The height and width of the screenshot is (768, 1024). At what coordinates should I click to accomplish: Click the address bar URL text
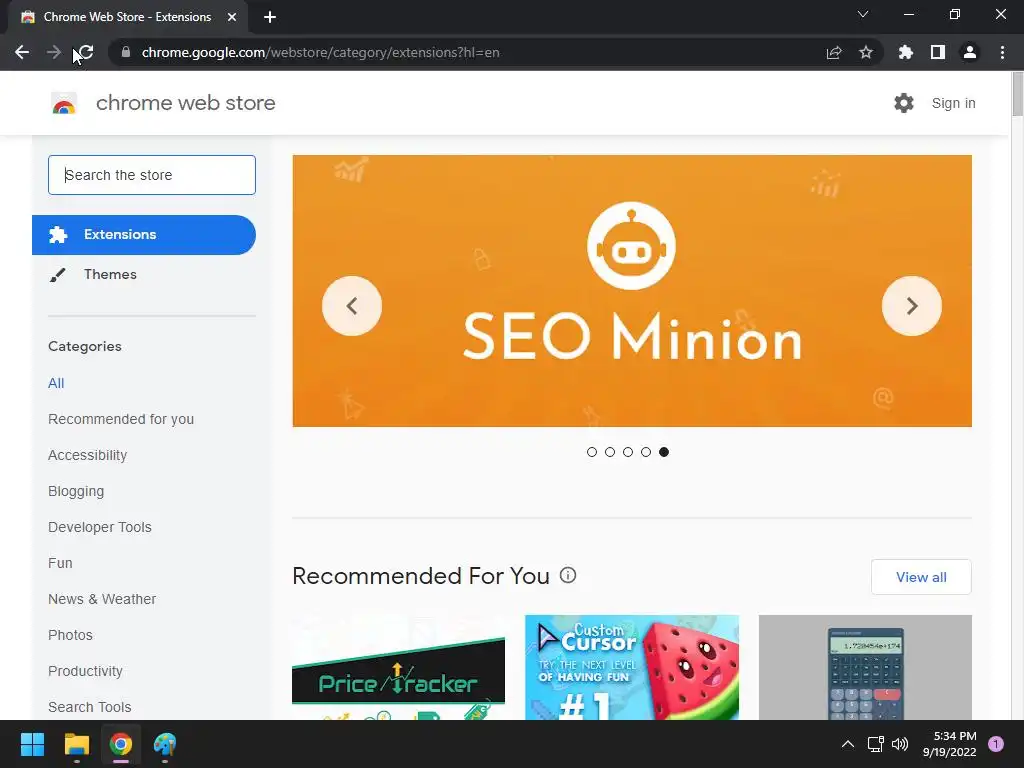321,52
